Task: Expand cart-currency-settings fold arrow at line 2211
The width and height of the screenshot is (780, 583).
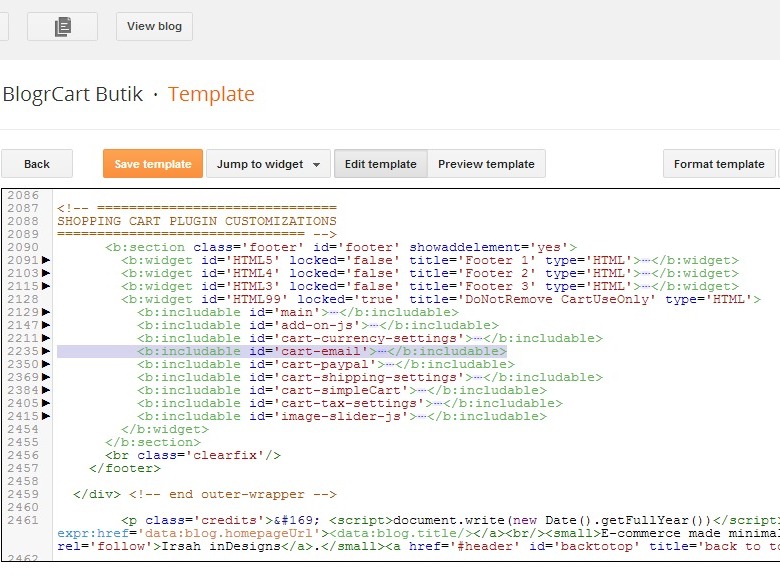Action: [x=46, y=339]
